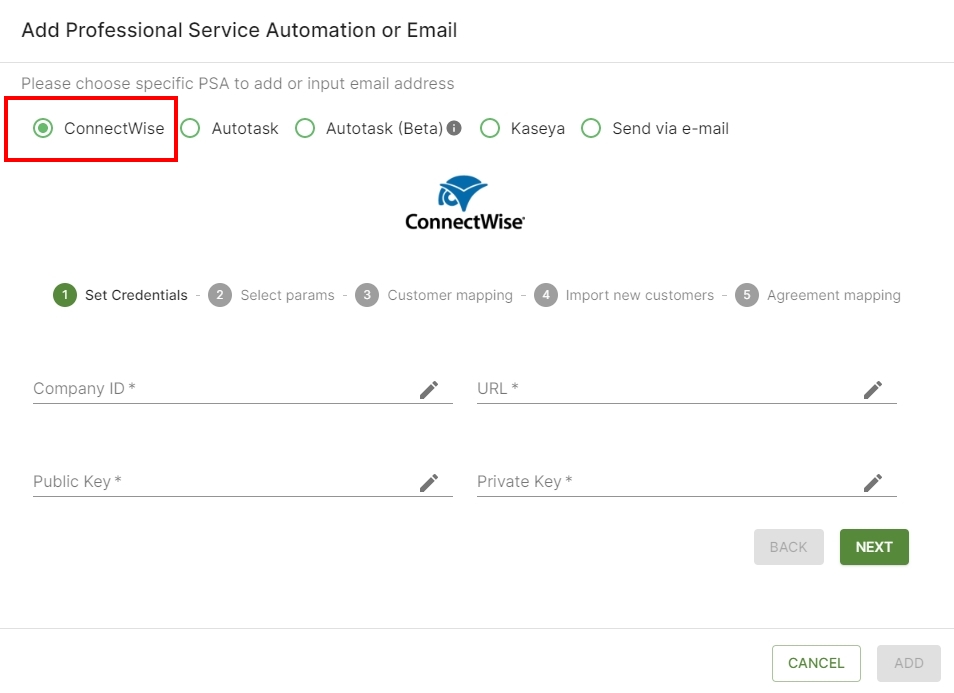Click the pencil icon in Private Key field
Screen dimensions: 954x693
(x=873, y=483)
